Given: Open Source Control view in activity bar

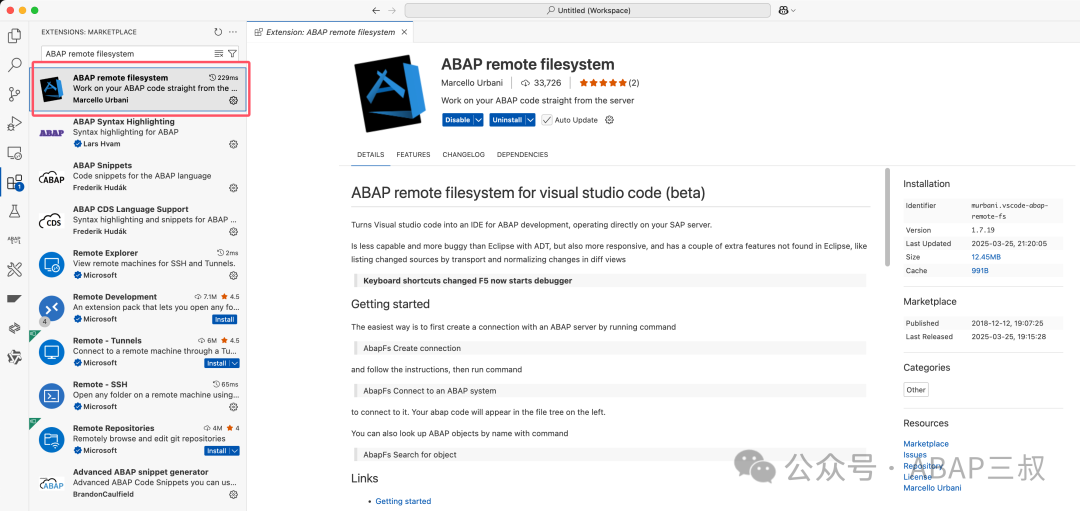Looking at the screenshot, I should [x=14, y=94].
